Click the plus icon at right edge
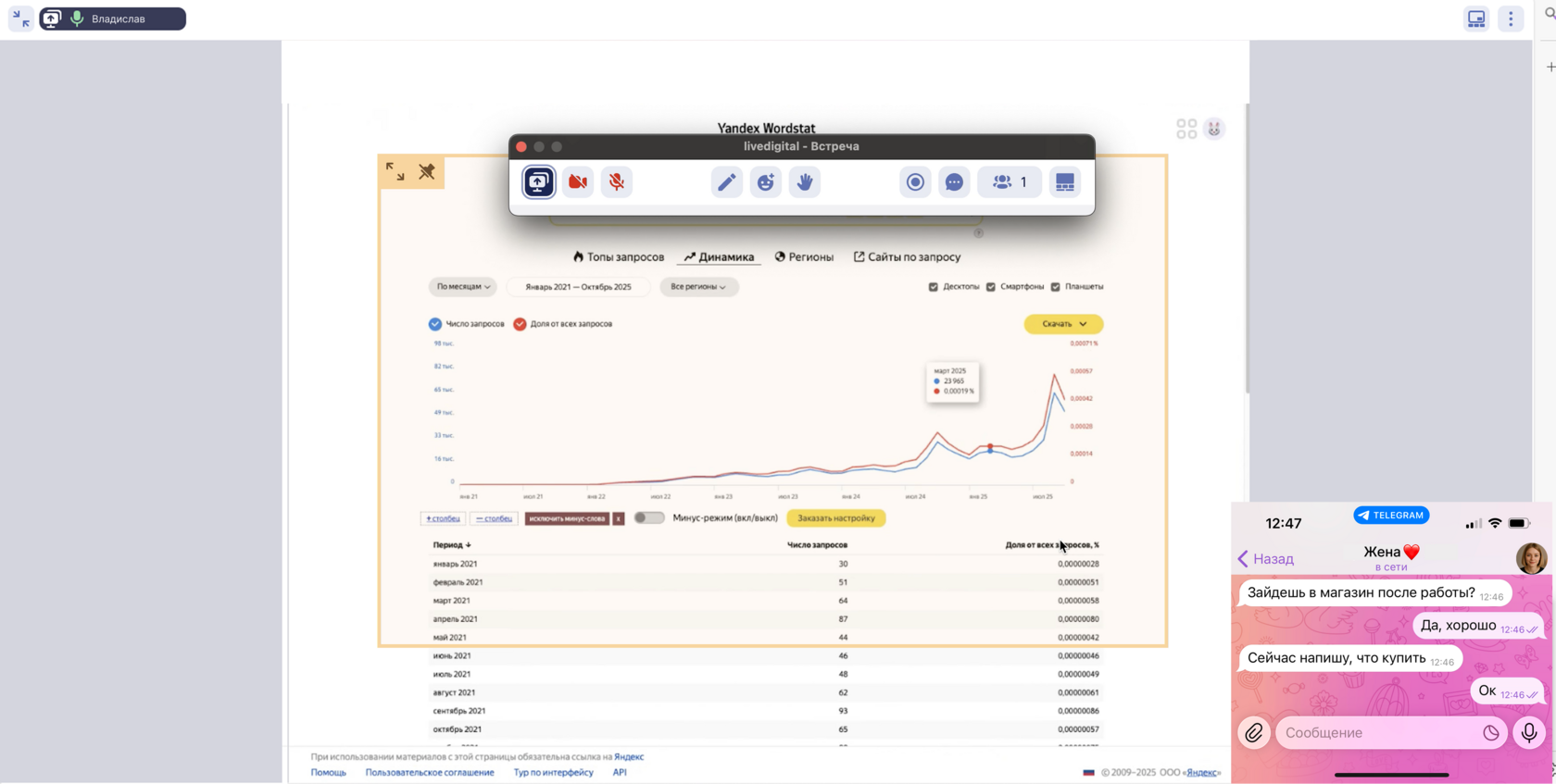The height and width of the screenshot is (784, 1556). (x=1550, y=67)
